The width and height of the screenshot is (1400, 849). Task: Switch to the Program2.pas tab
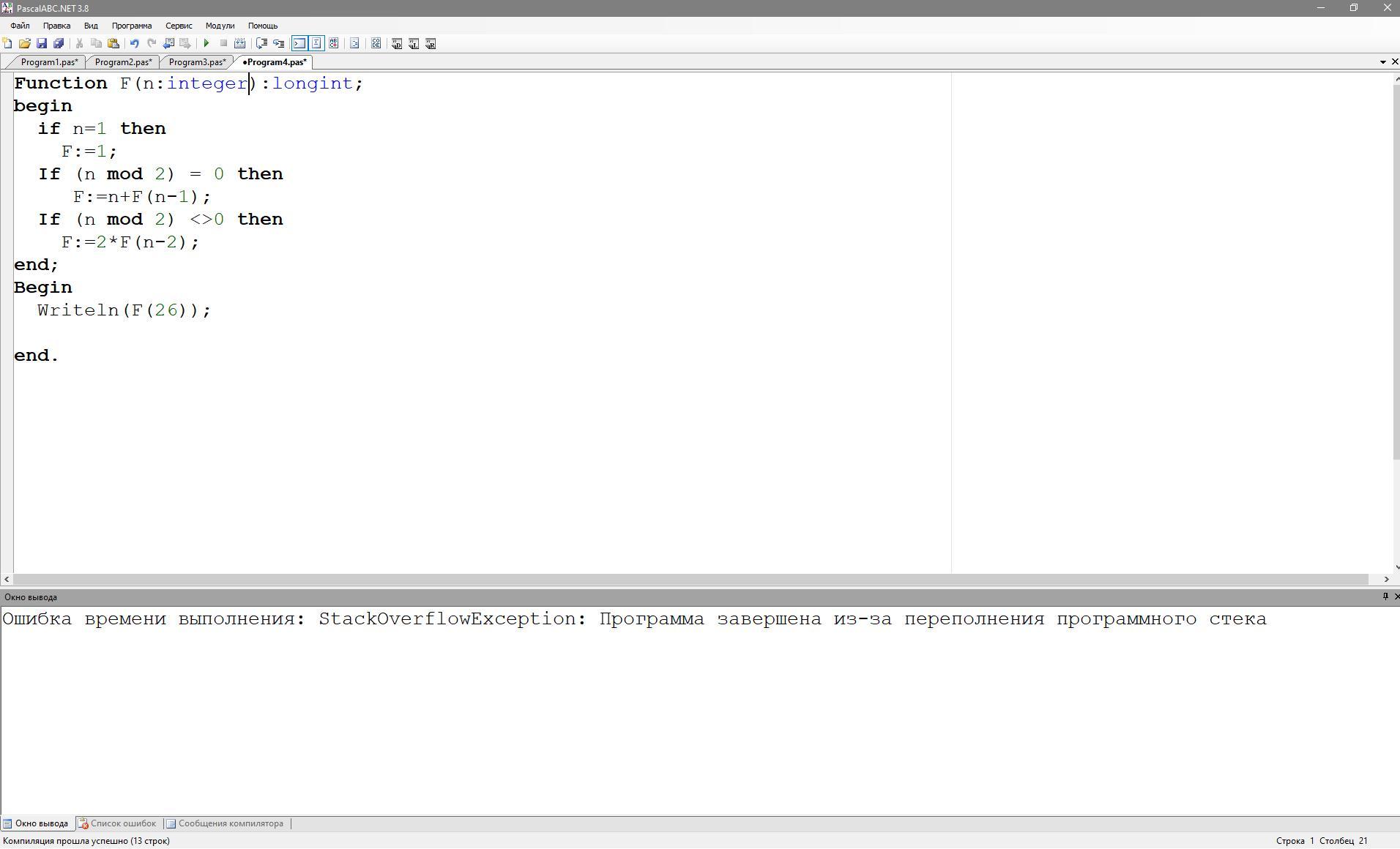(x=123, y=62)
